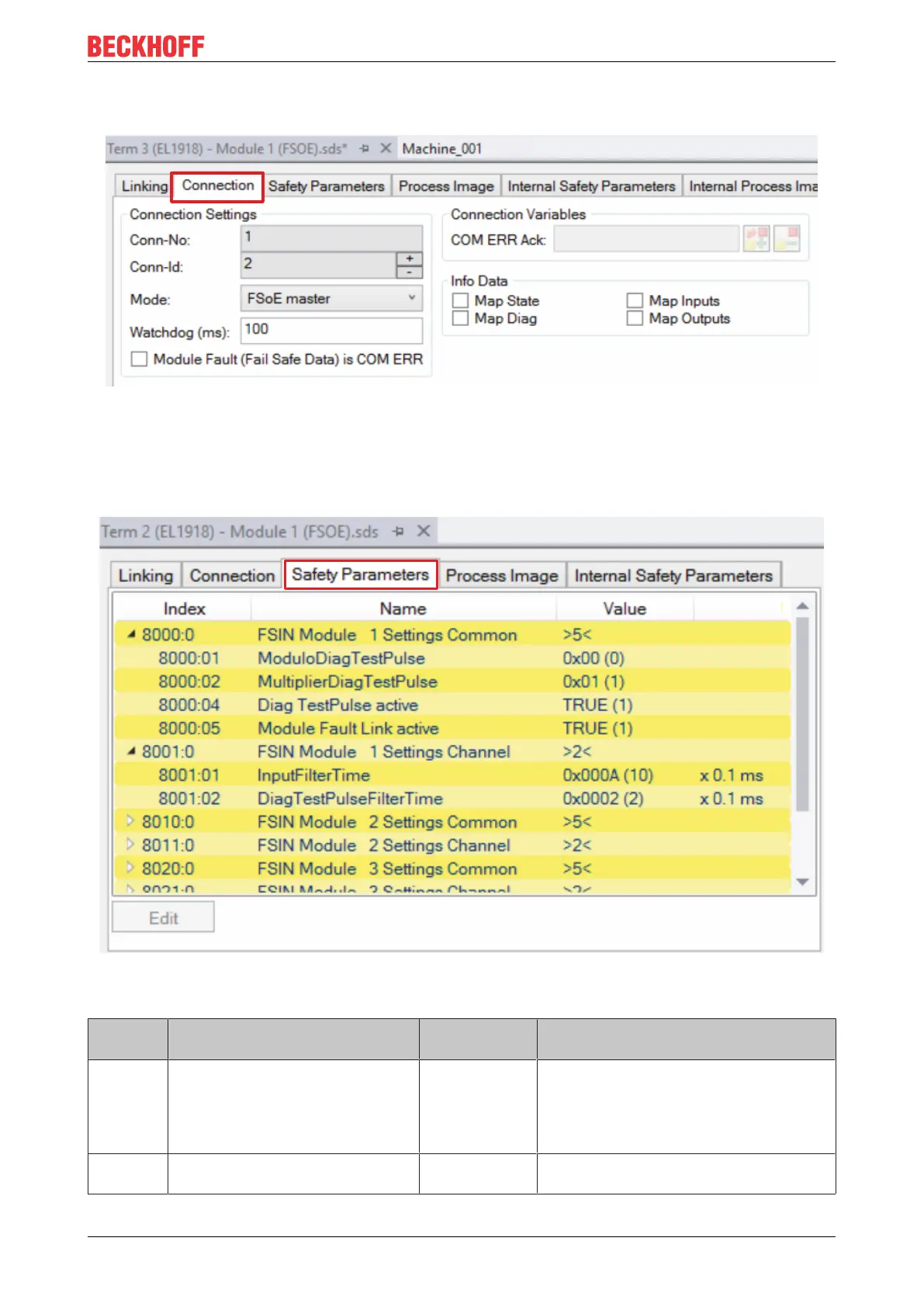Select the DiagTestPulseFilterTime row
The height and width of the screenshot is (1307, 924).
tap(453, 798)
